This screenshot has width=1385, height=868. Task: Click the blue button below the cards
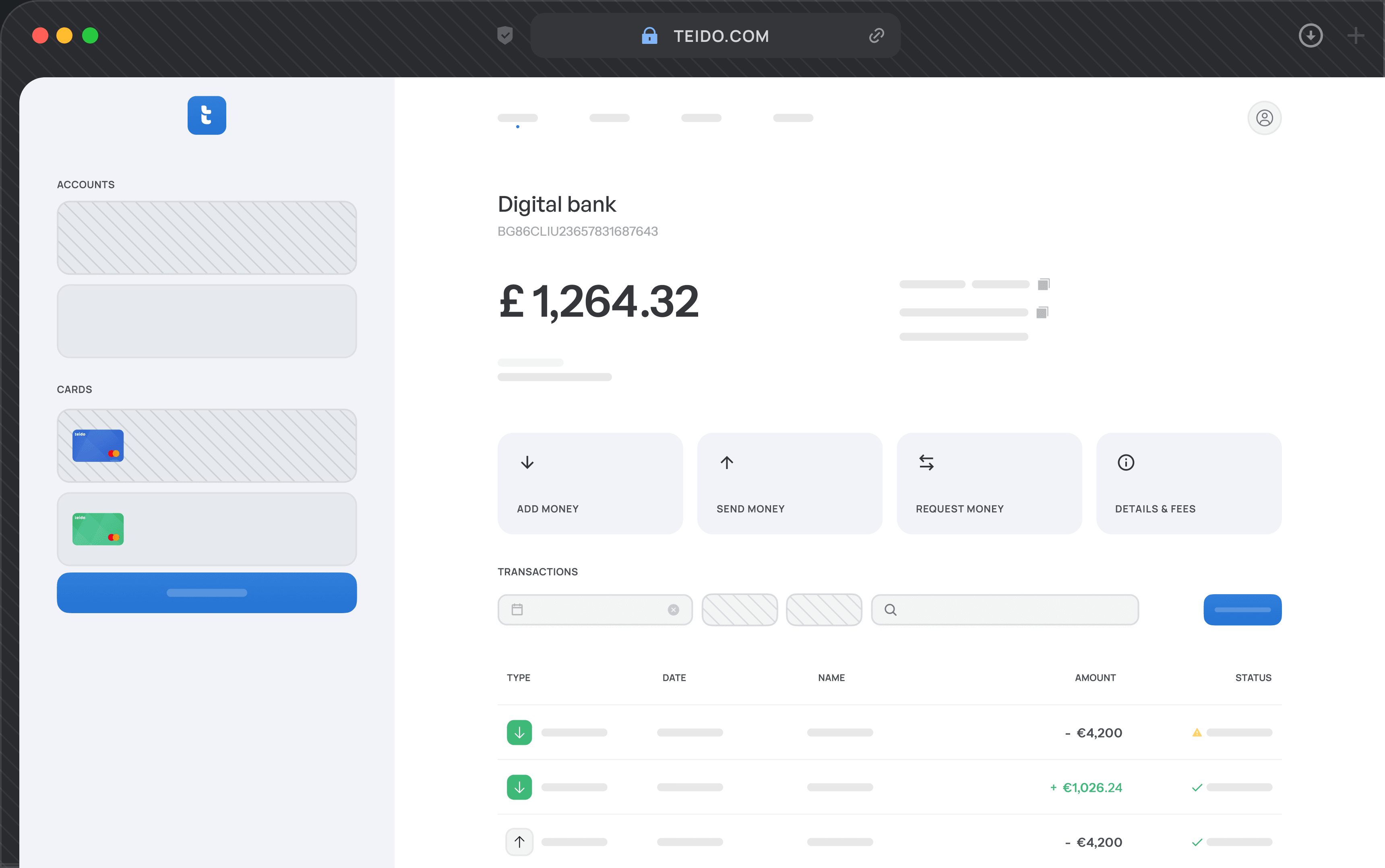207,593
